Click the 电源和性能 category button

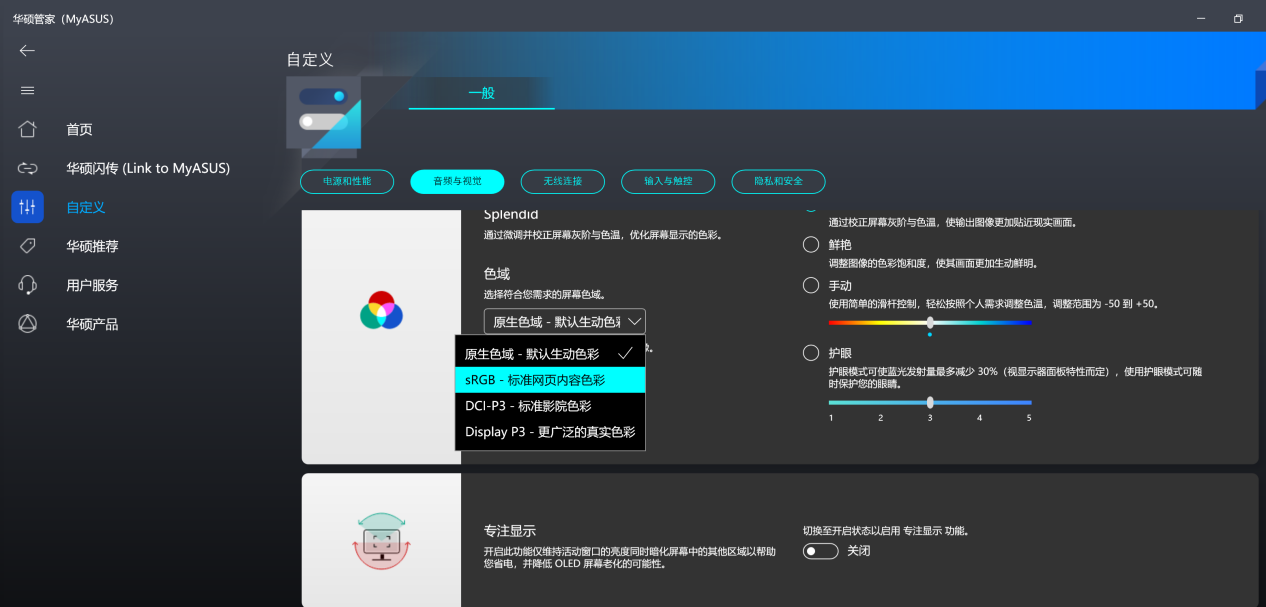pos(347,181)
